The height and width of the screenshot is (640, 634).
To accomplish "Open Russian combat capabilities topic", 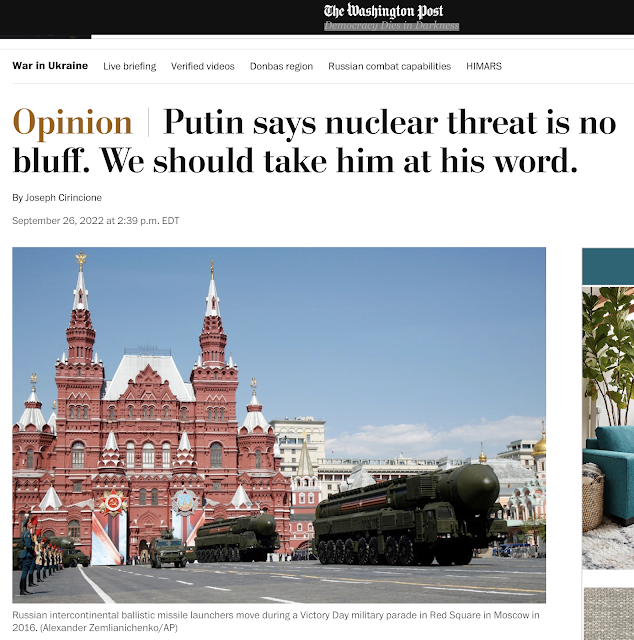I will (x=389, y=66).
